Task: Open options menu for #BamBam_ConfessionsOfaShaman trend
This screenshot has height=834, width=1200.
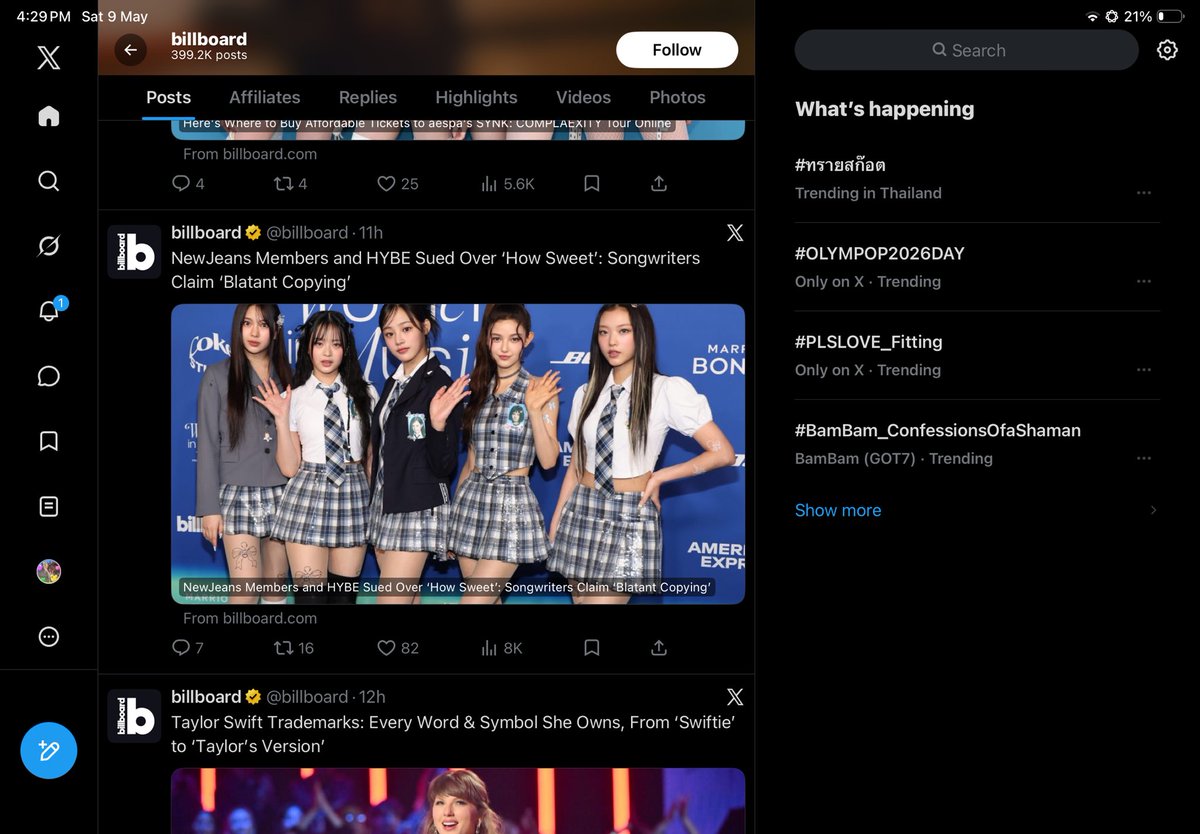Action: (x=1144, y=459)
